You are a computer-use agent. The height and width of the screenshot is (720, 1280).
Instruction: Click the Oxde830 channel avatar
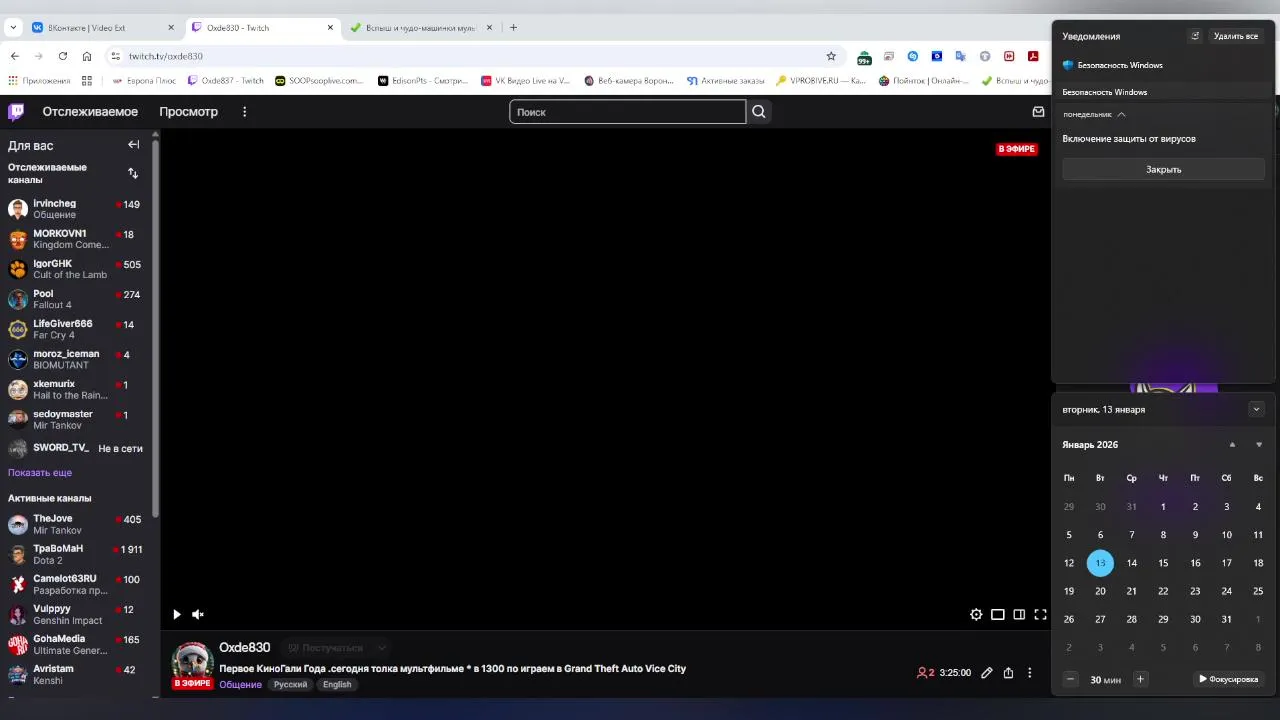[192, 663]
